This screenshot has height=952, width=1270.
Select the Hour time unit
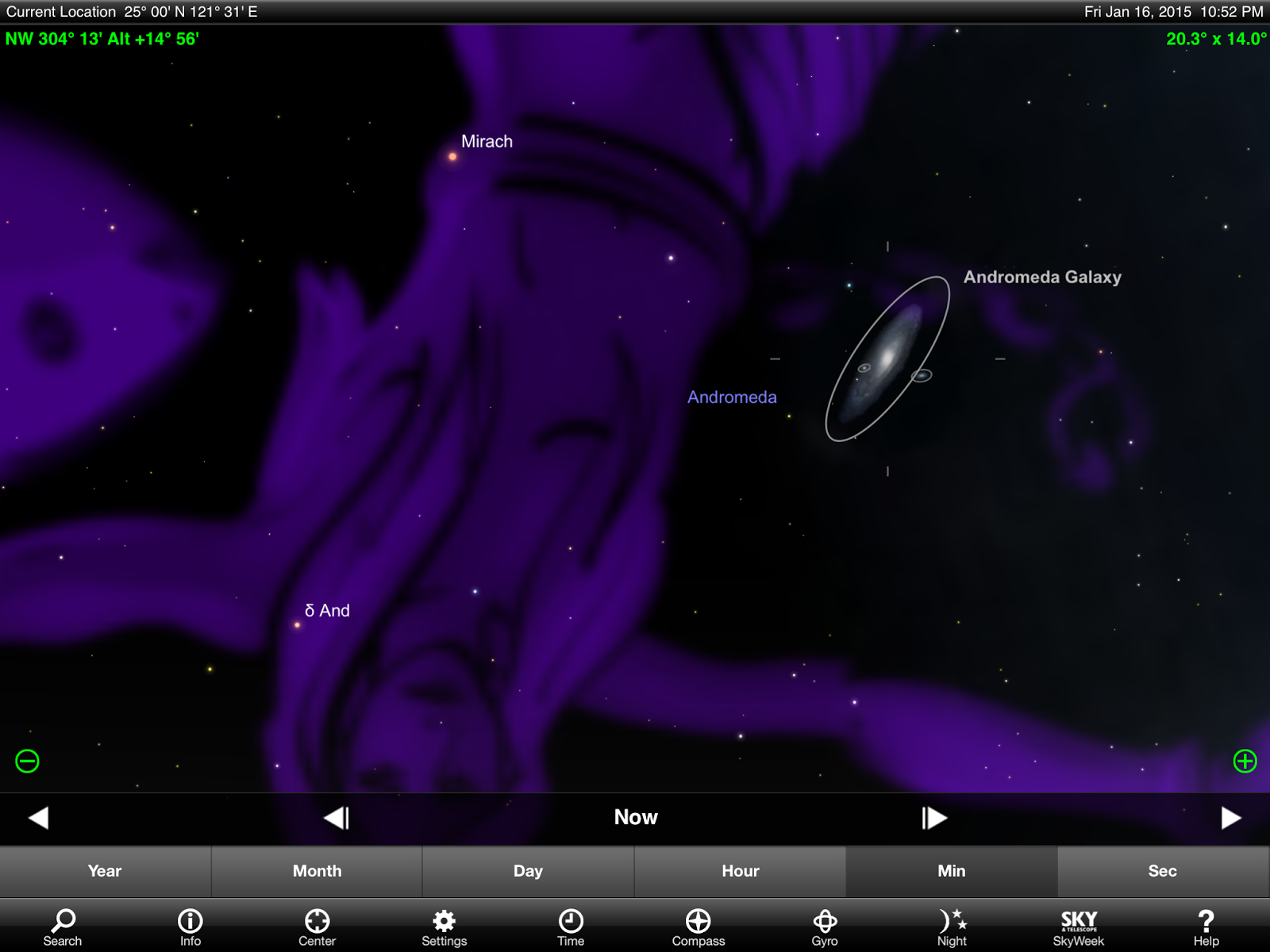[740, 871]
